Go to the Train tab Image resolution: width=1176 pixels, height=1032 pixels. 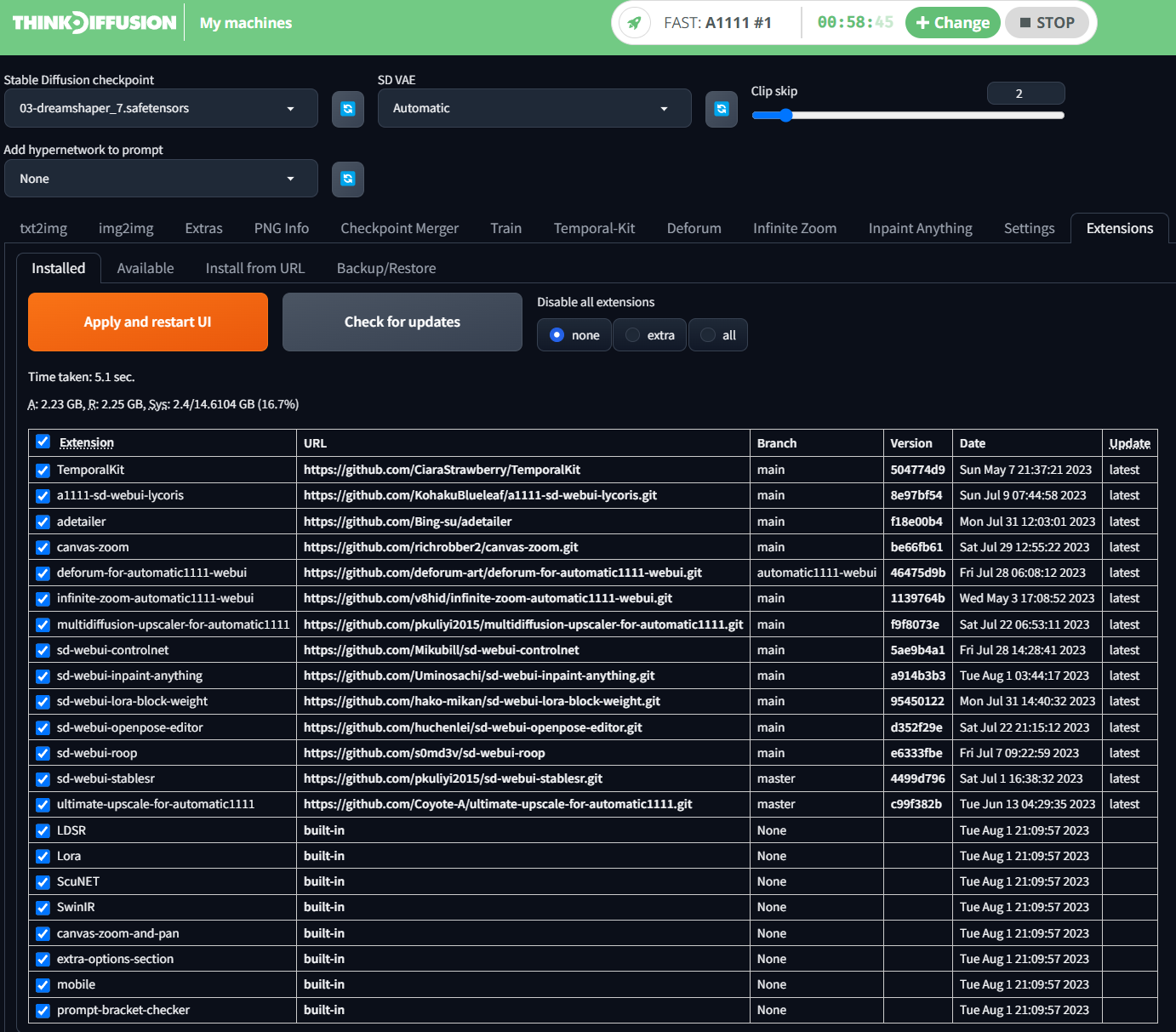[x=506, y=228]
